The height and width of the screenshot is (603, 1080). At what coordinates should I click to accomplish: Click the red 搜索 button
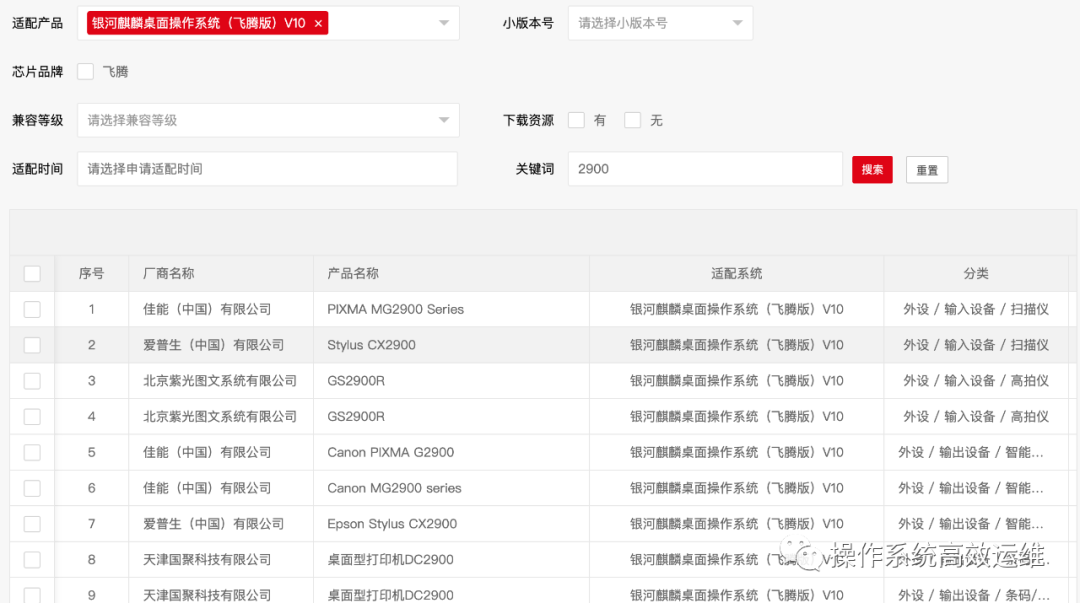click(x=872, y=170)
